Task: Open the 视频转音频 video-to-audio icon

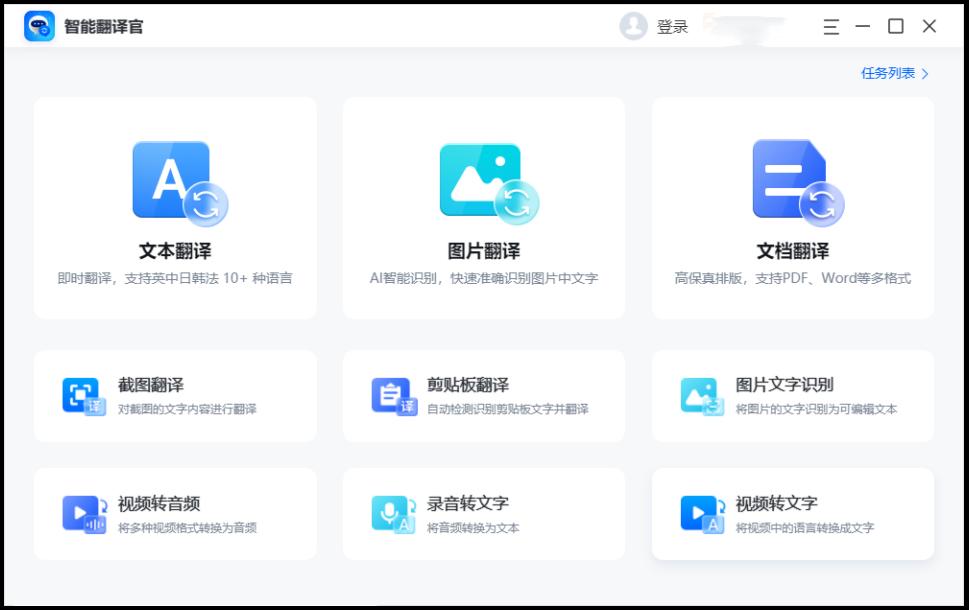Action: 84,512
